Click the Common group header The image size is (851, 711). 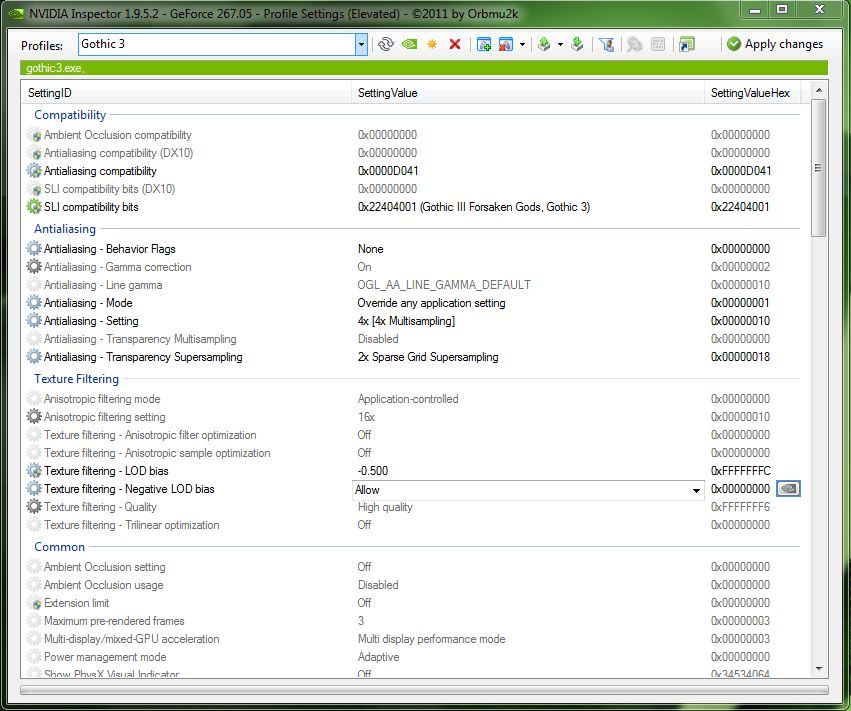coord(59,547)
